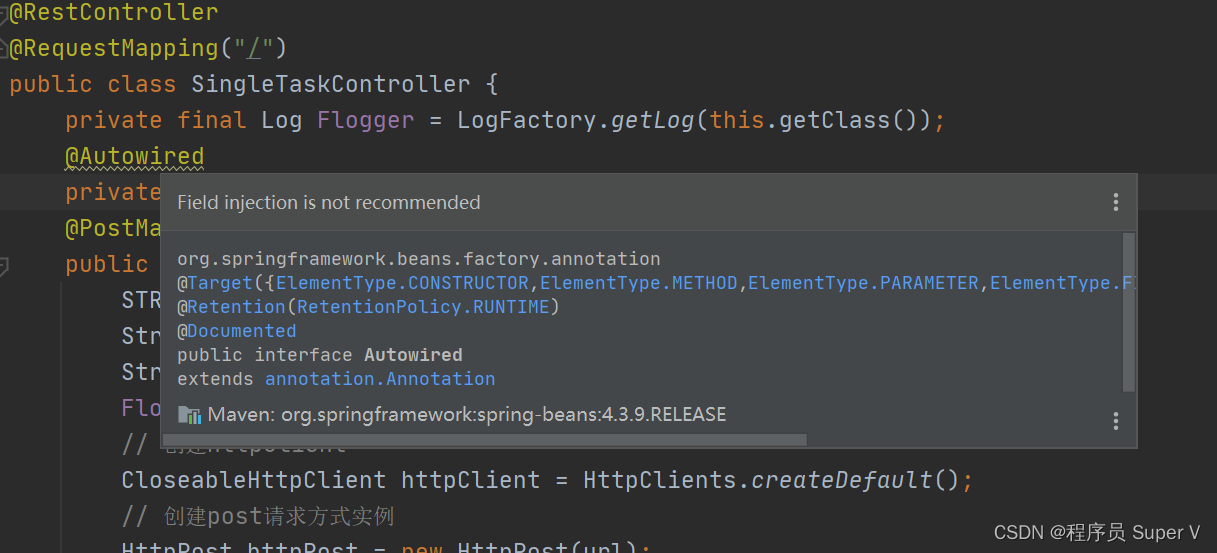The image size is (1217, 553).
Task: Place cursor on the underlined @Autowired annotation
Action: 135,156
